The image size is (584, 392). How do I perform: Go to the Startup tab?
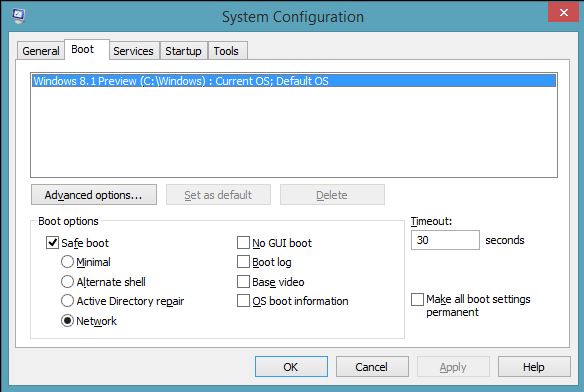(183, 51)
